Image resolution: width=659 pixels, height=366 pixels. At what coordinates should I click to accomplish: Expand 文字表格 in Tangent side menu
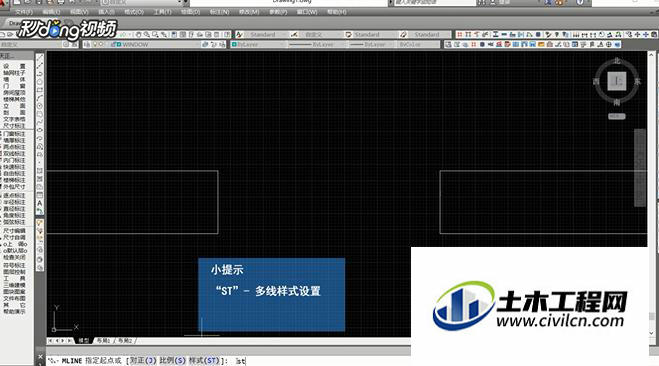tap(15, 119)
